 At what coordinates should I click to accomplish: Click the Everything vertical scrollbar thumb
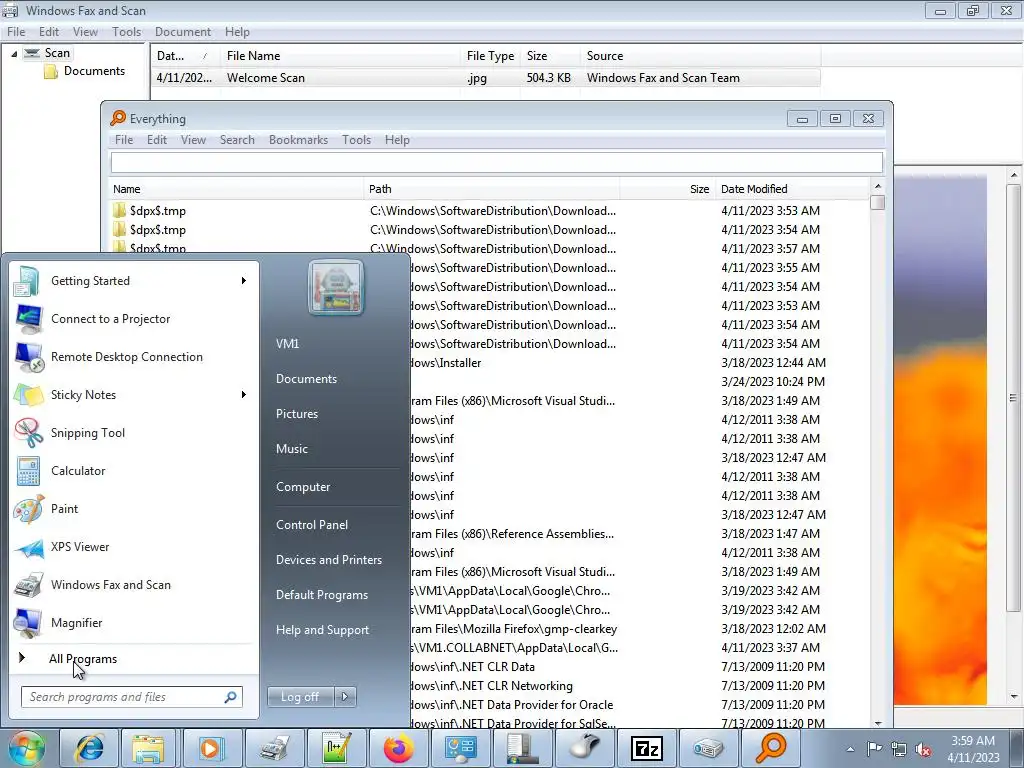click(878, 202)
